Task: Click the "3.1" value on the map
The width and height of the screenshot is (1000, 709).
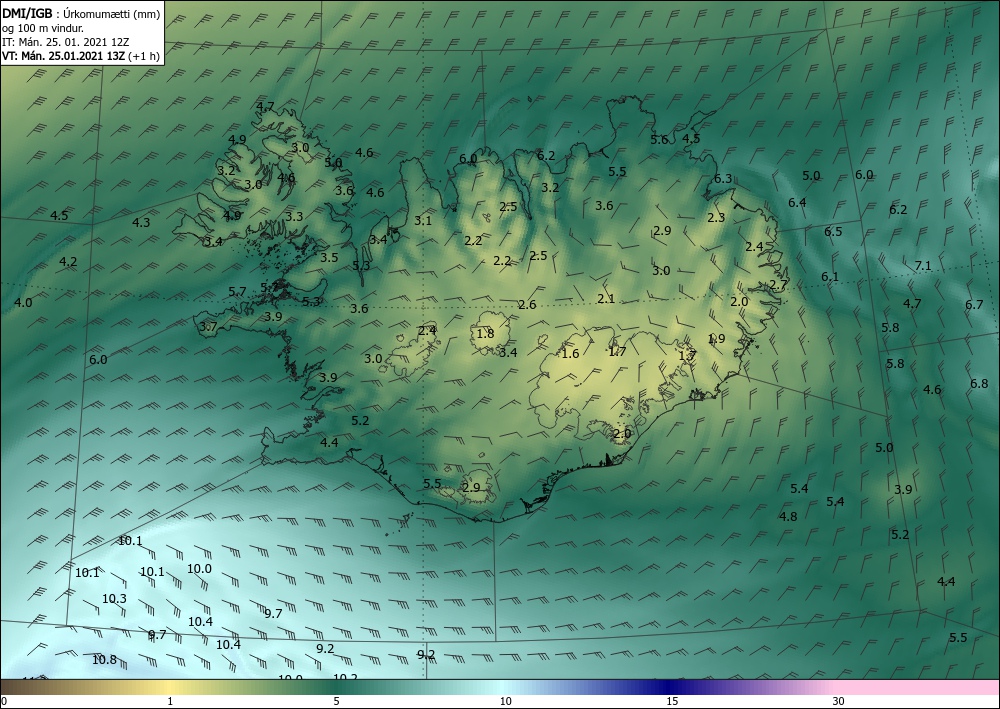Action: click(423, 221)
